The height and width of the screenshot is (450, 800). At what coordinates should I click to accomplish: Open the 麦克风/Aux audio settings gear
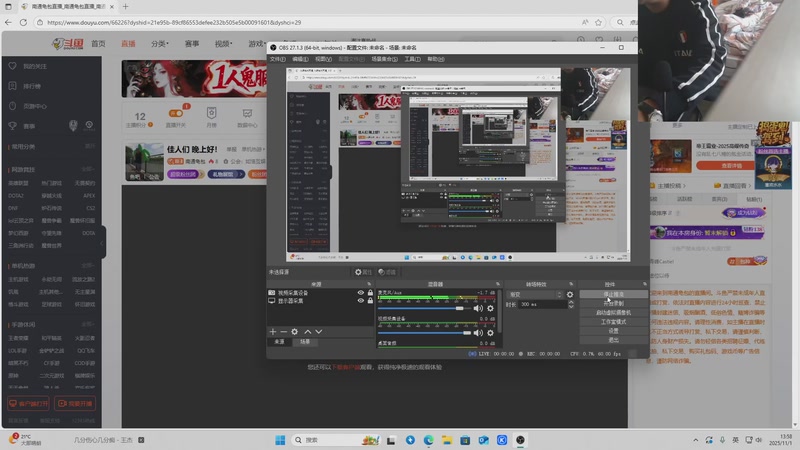(x=490, y=308)
